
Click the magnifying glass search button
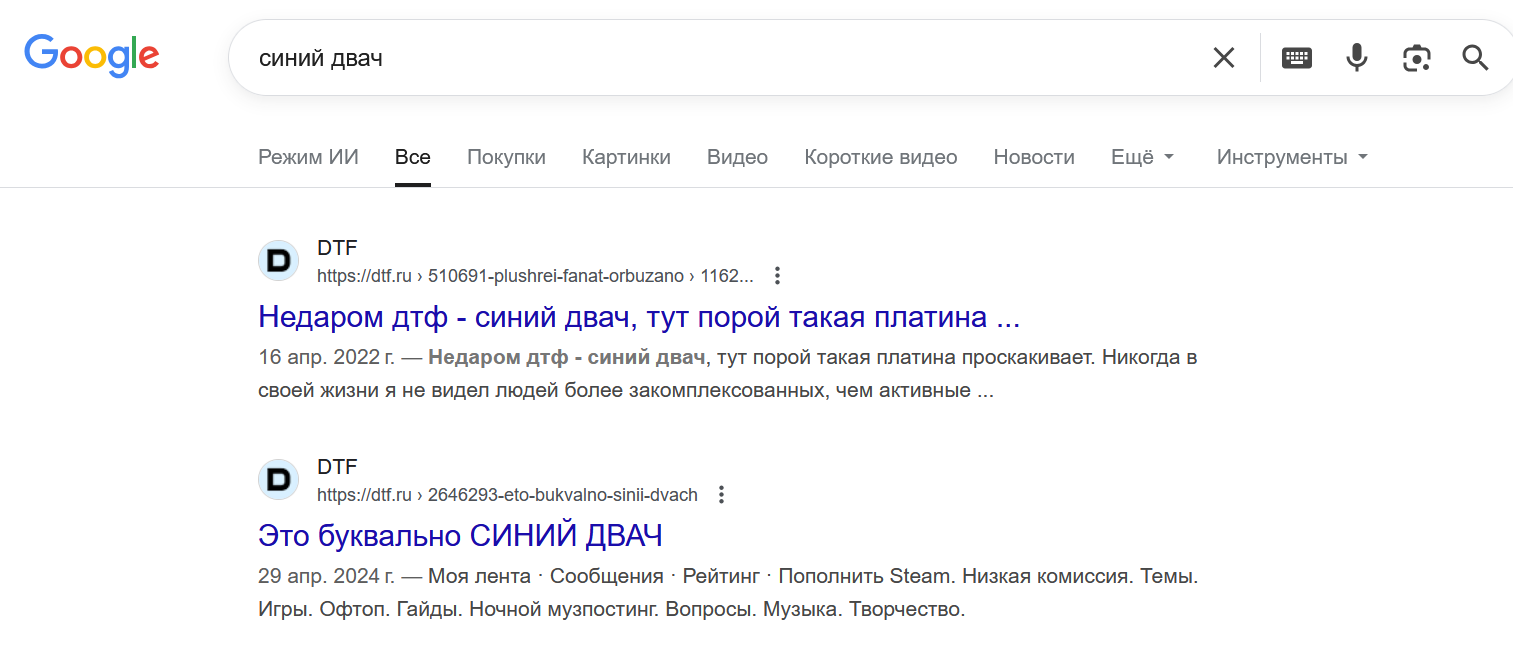(x=1476, y=58)
